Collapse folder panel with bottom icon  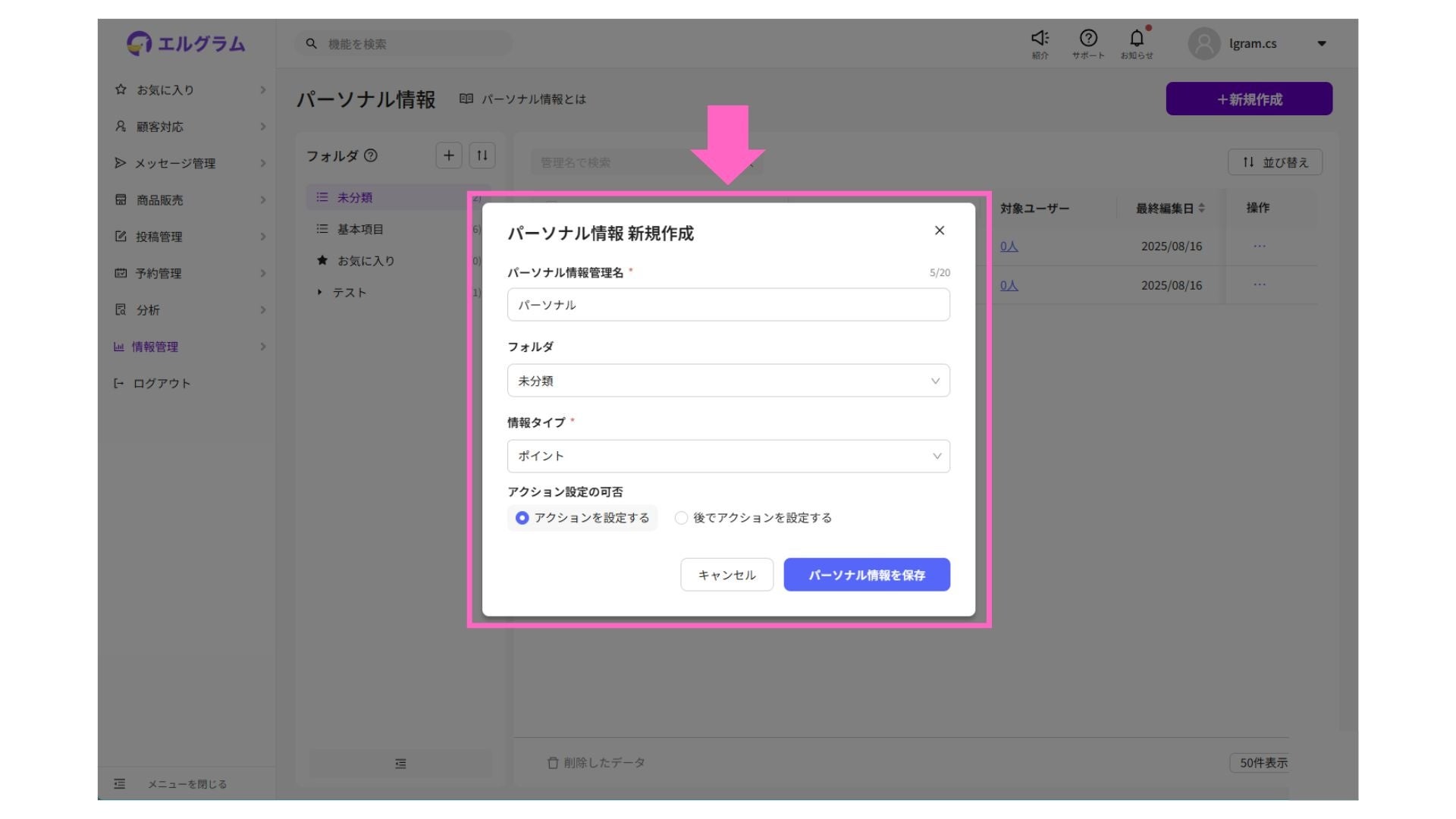tap(400, 764)
